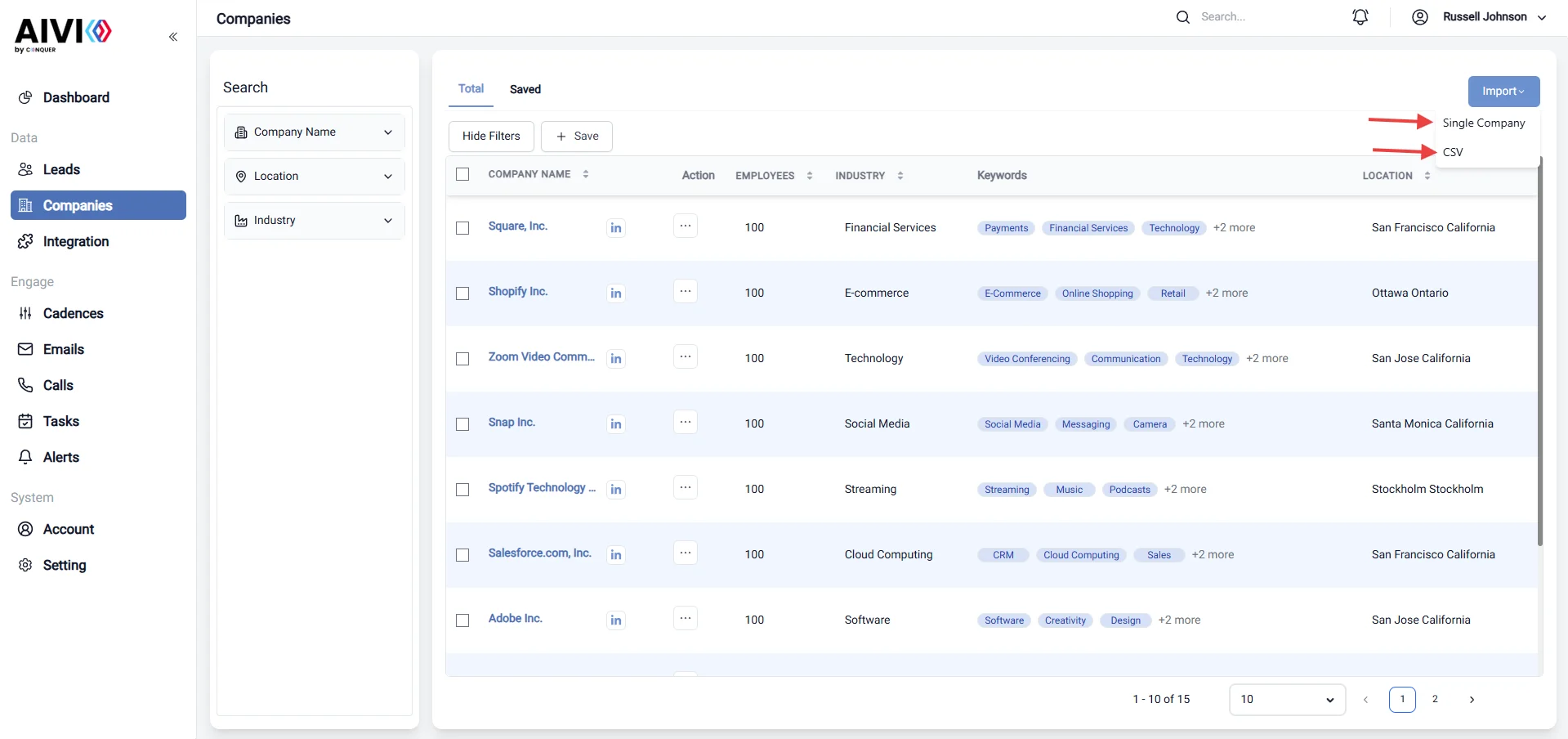Switch to the Saved tab
The height and width of the screenshot is (739, 1568).
point(525,89)
